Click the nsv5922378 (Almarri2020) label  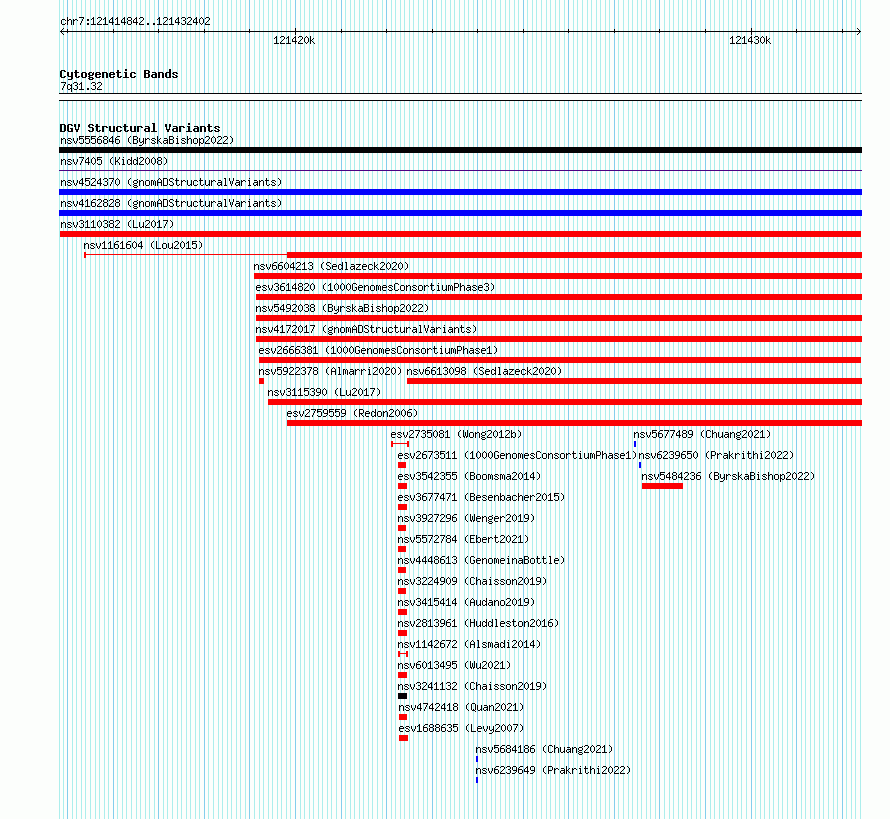click(330, 371)
